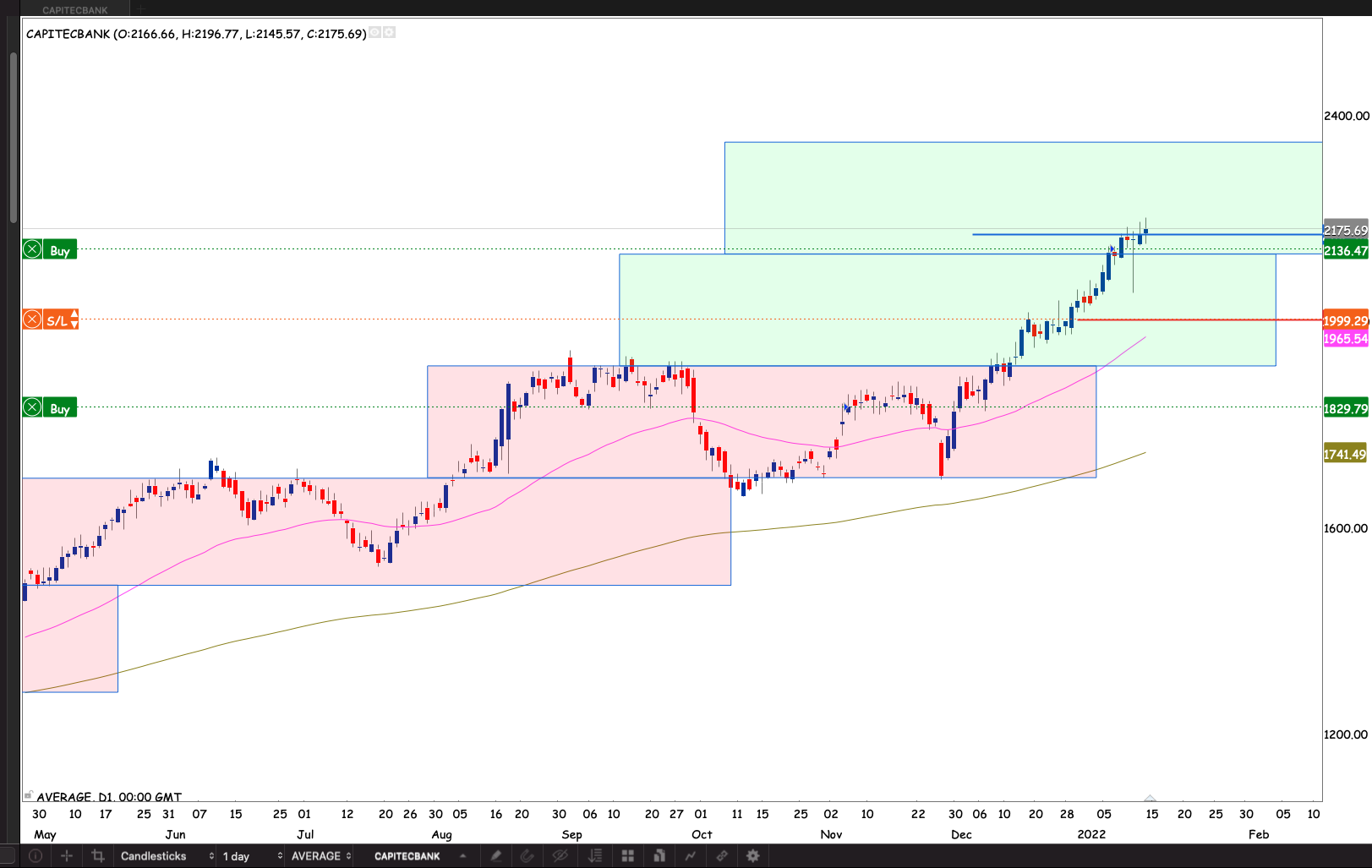Click the lower Buy order label at 1829.79

tap(60, 408)
